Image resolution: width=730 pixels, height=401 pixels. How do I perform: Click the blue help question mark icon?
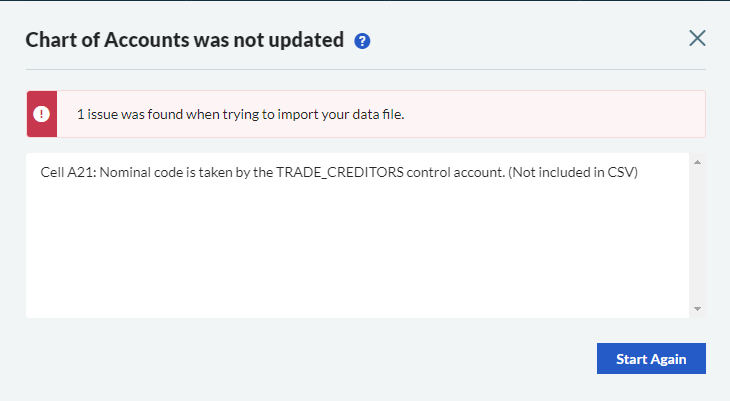(363, 41)
